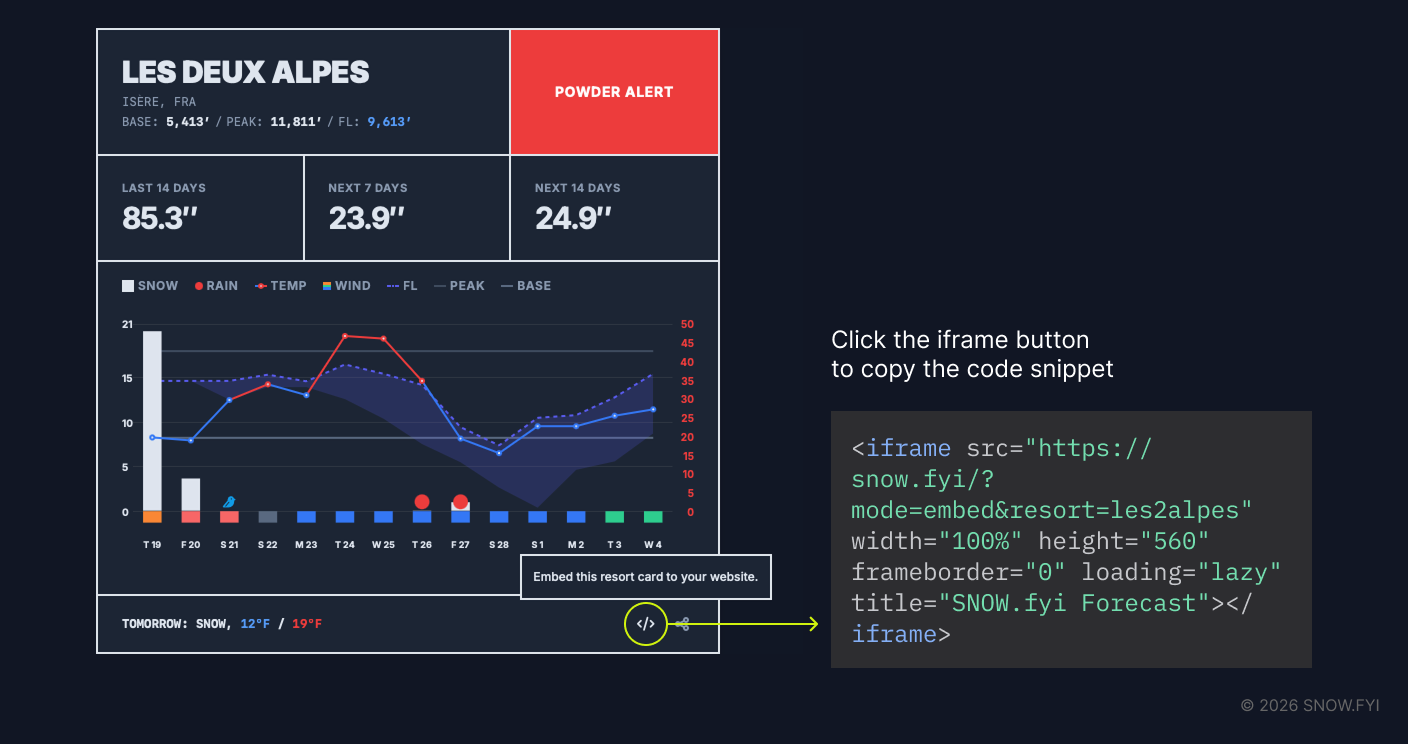The image size is (1408, 744).
Task: Click the embed iframe code icon
Action: tap(645, 624)
